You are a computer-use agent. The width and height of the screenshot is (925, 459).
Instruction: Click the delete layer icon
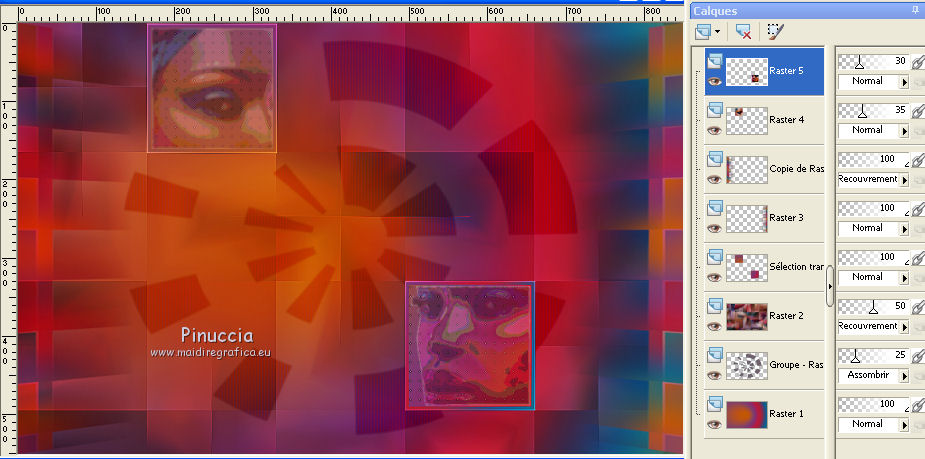pyautogui.click(x=744, y=31)
